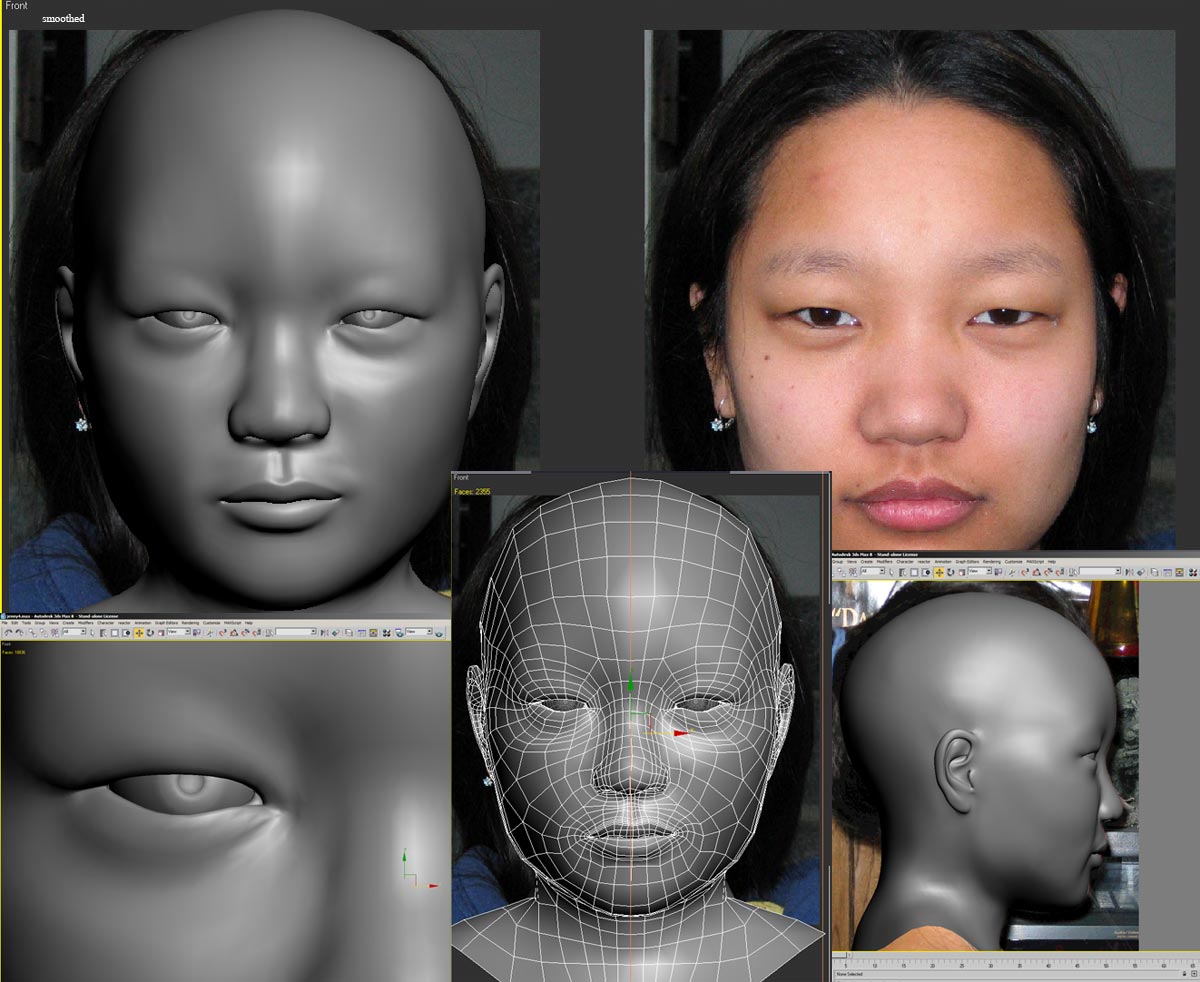Open Align tool in jenny4.max window
Image resolution: width=1200 pixels, height=982 pixels.
[x=336, y=633]
